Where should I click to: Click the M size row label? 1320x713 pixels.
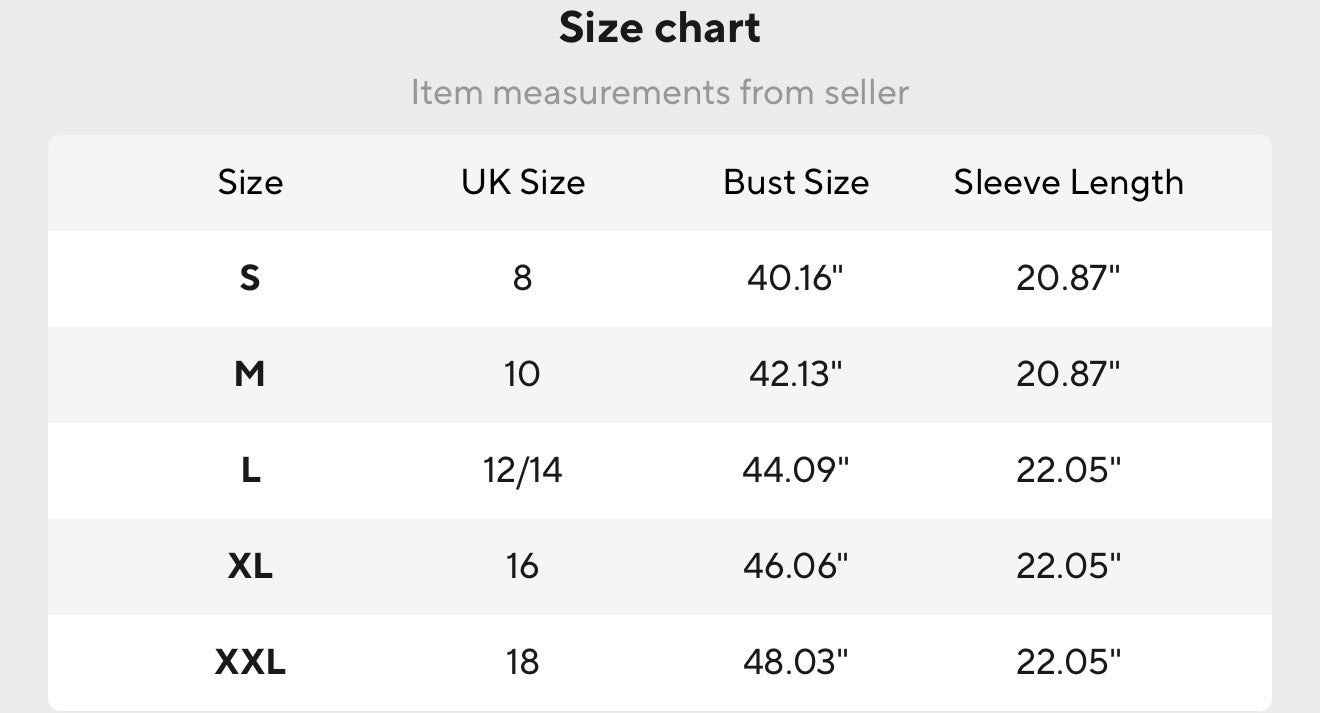pyautogui.click(x=250, y=374)
